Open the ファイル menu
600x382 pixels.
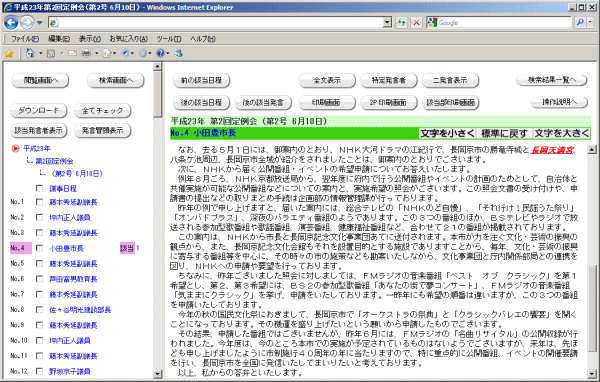coord(25,39)
